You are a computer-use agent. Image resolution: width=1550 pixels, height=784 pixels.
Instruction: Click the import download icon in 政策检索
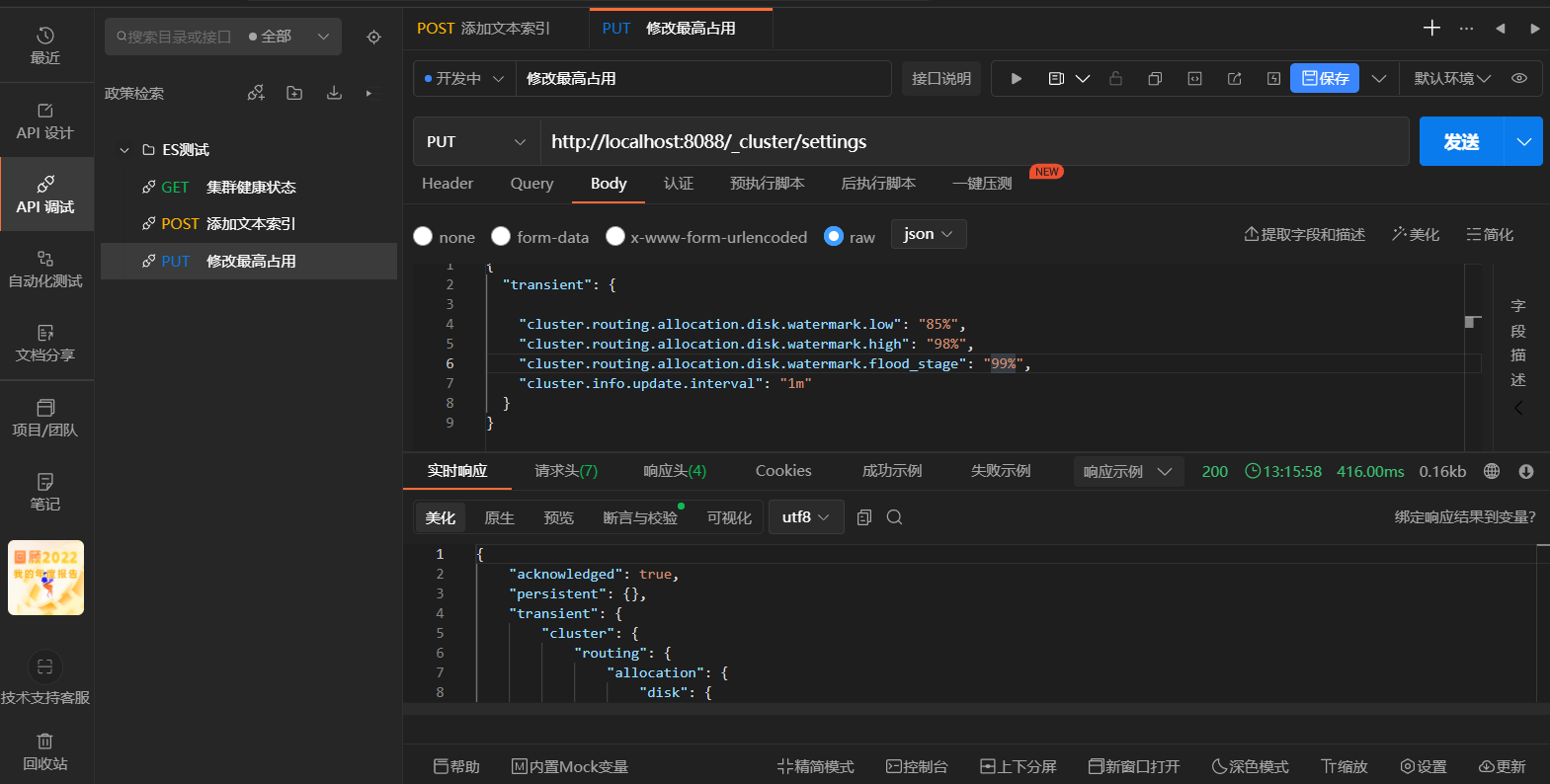334,93
